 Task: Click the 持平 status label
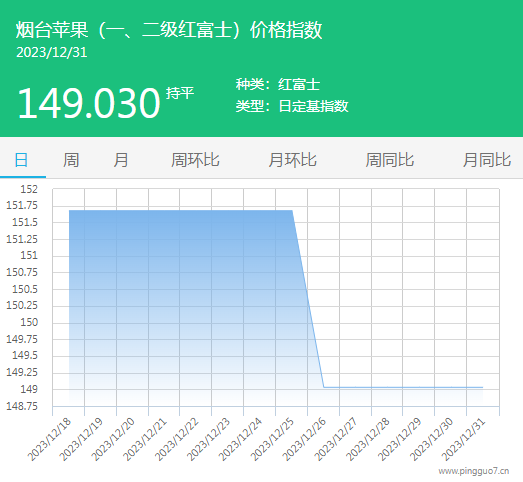[x=180, y=93]
